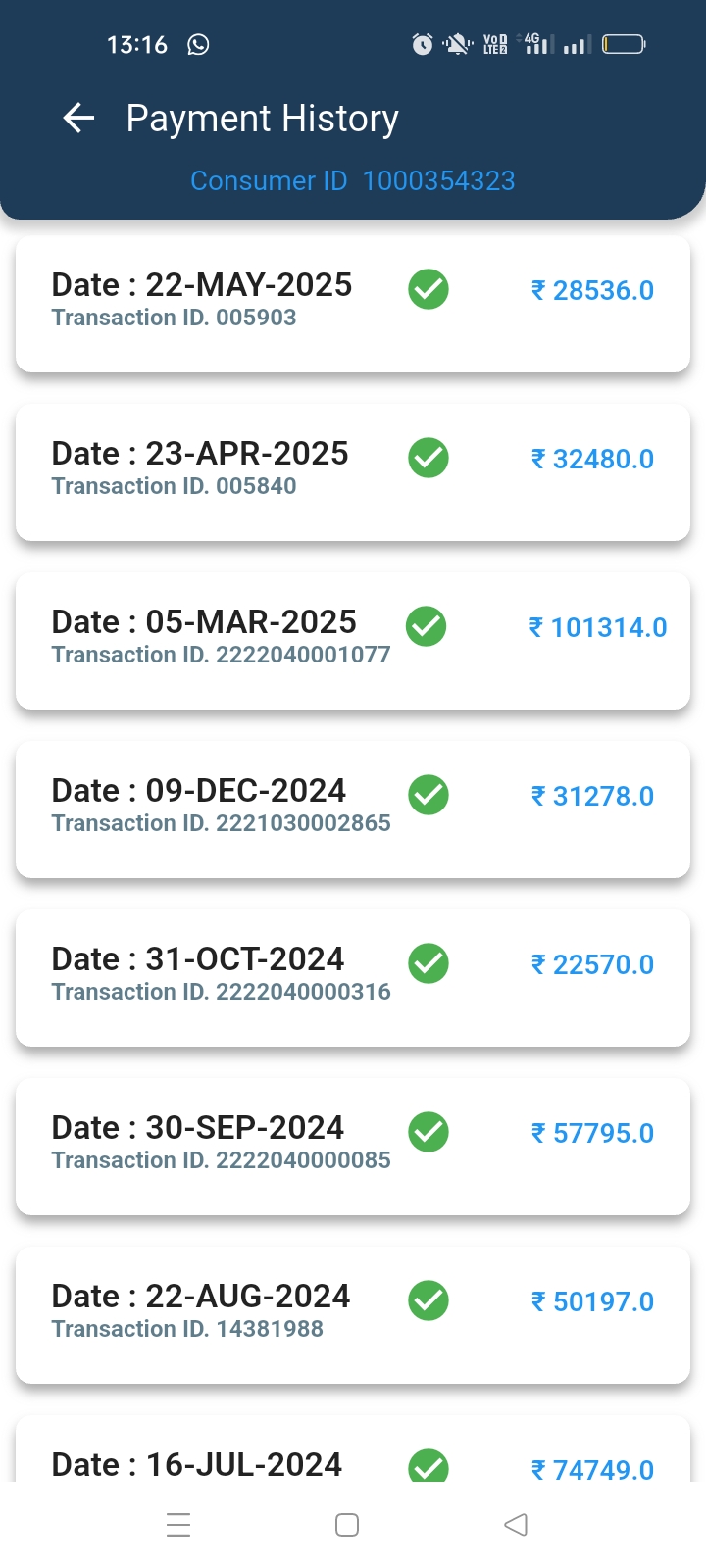The height and width of the screenshot is (1568, 706).
Task: Tap green checkmark for 16-JUL-2024 payment
Action: click(x=429, y=1466)
